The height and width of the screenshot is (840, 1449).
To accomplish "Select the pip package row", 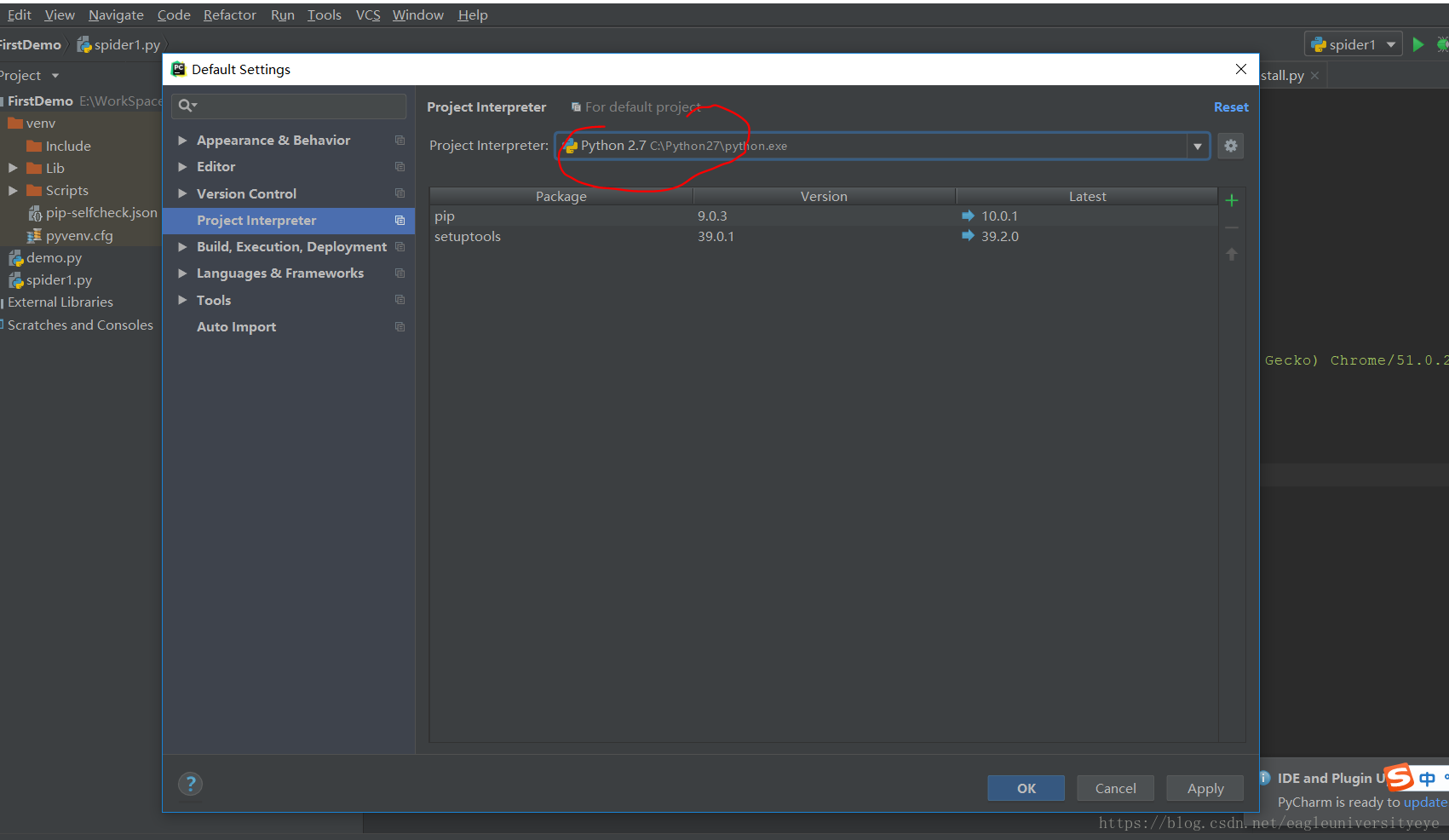I will [x=824, y=216].
